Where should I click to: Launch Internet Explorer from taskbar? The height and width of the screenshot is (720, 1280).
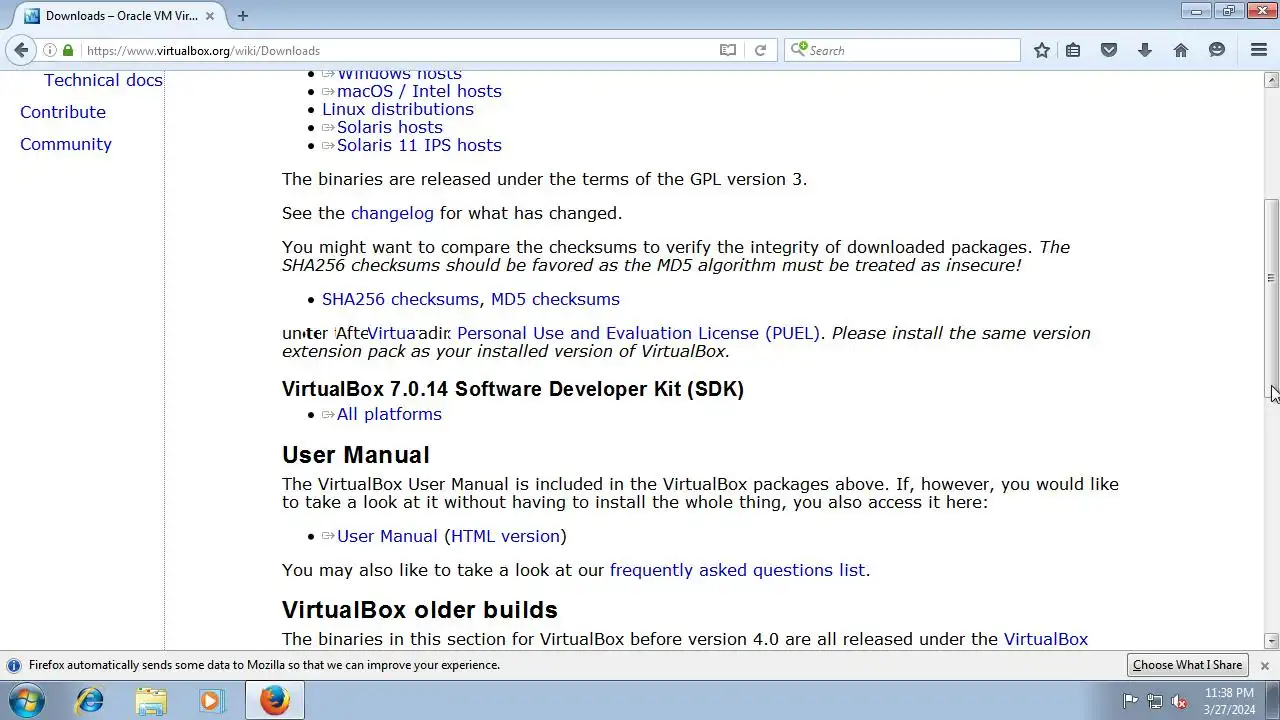point(90,701)
